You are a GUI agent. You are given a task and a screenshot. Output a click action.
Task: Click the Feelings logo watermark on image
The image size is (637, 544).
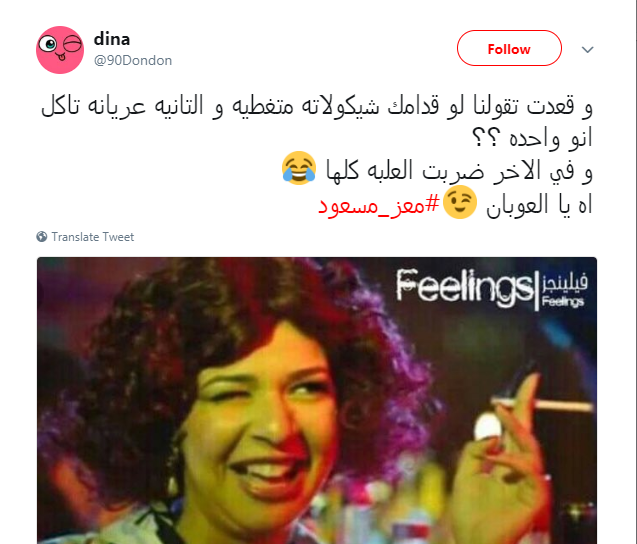pos(464,288)
